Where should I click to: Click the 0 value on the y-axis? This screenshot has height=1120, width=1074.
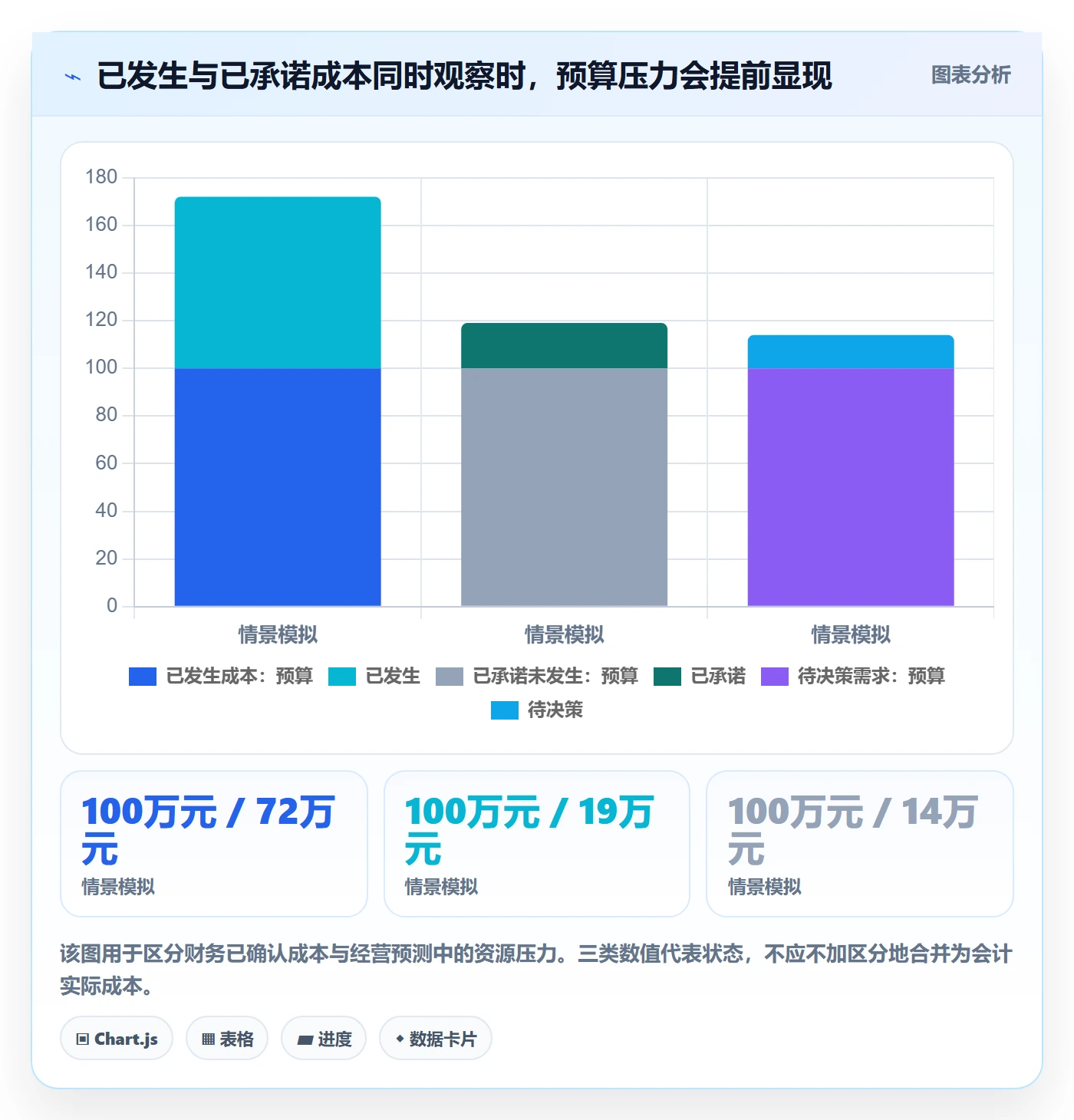(x=112, y=606)
